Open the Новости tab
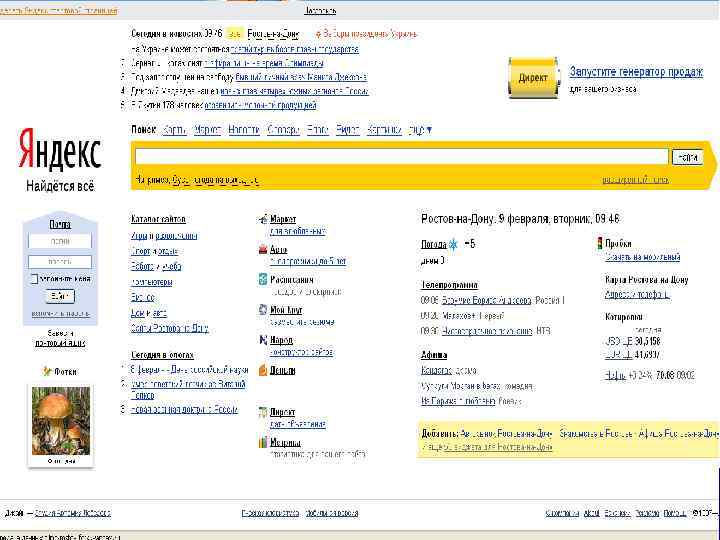 click(x=244, y=130)
